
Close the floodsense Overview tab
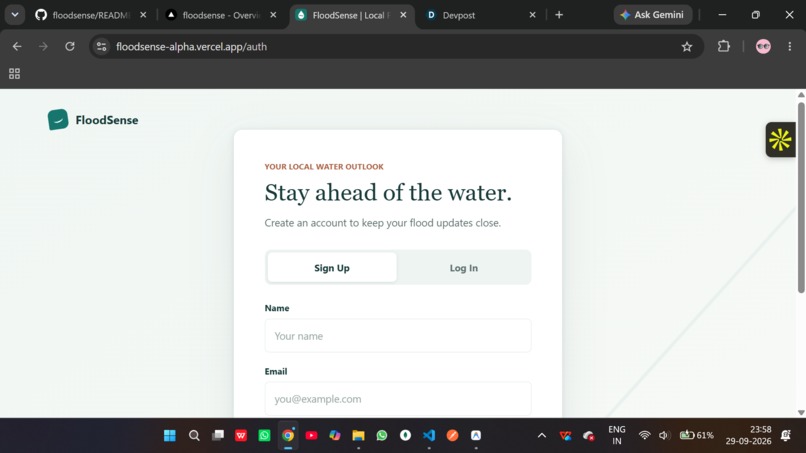[273, 15]
